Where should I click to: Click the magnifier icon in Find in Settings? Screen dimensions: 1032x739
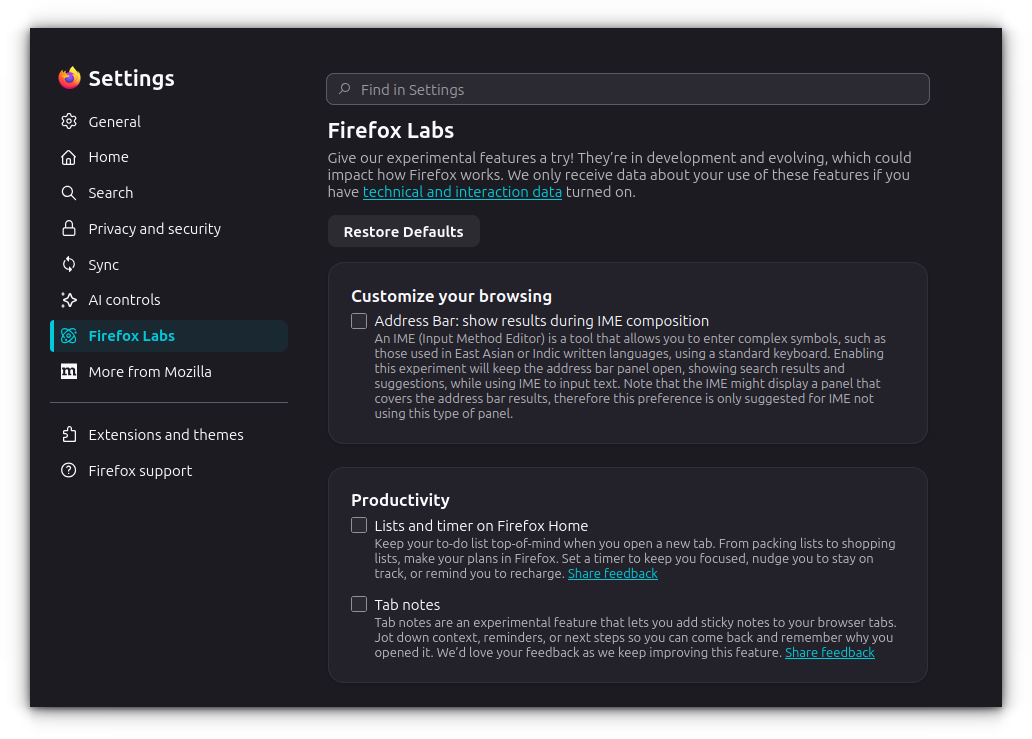(x=345, y=89)
